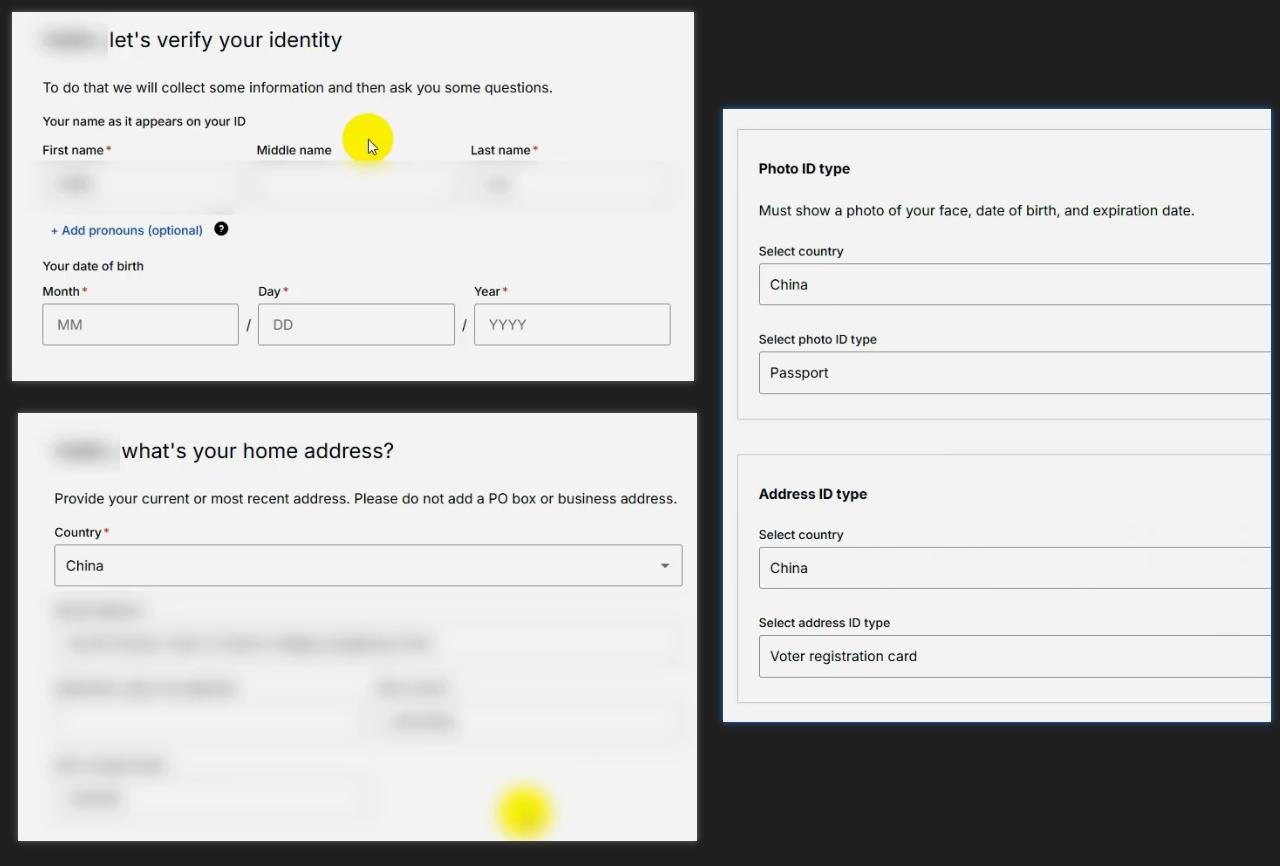
Task: Click the blurred apartment or suite field
Action: 206,721
